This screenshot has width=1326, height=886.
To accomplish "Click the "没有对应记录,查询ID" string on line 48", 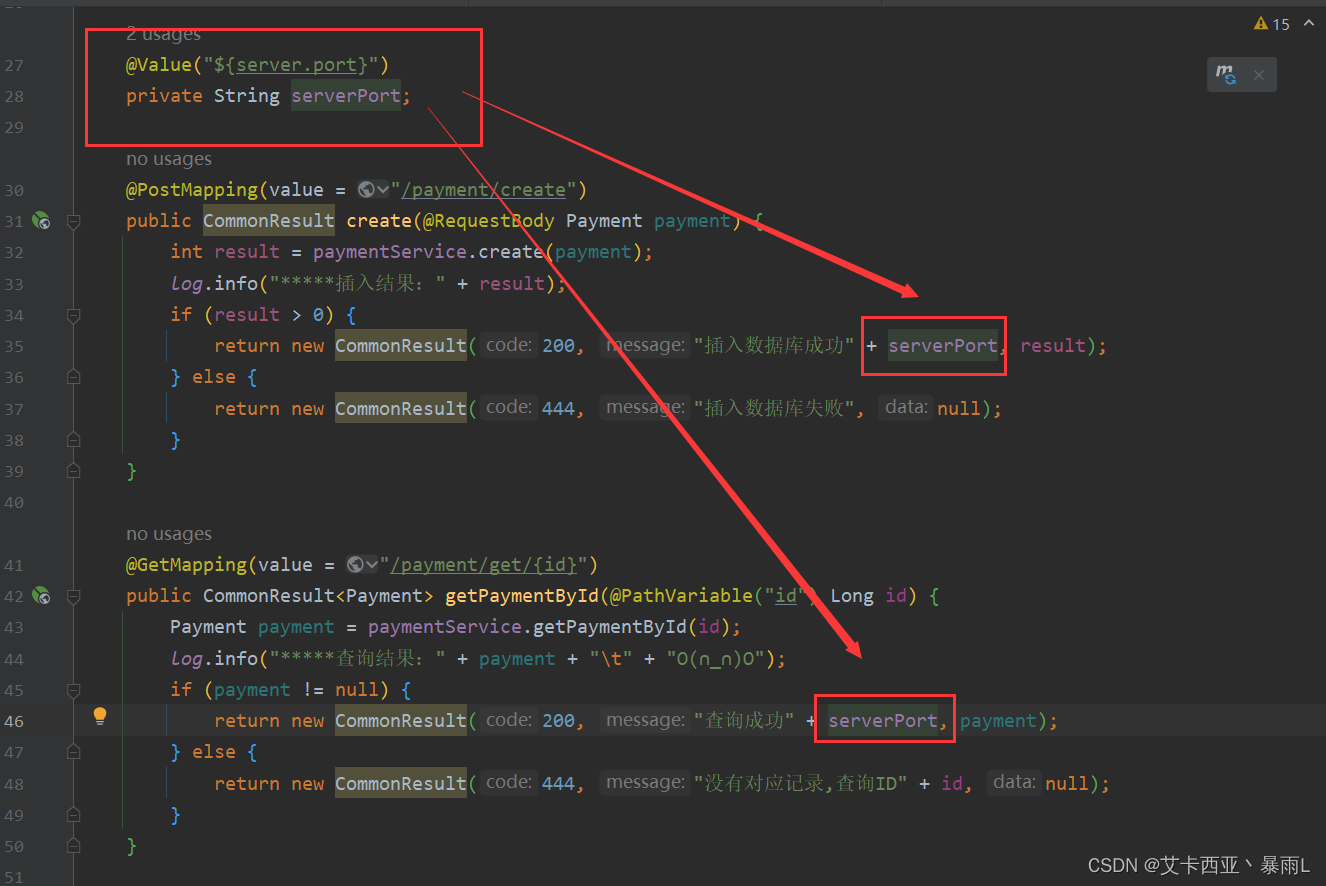I will tap(801, 783).
